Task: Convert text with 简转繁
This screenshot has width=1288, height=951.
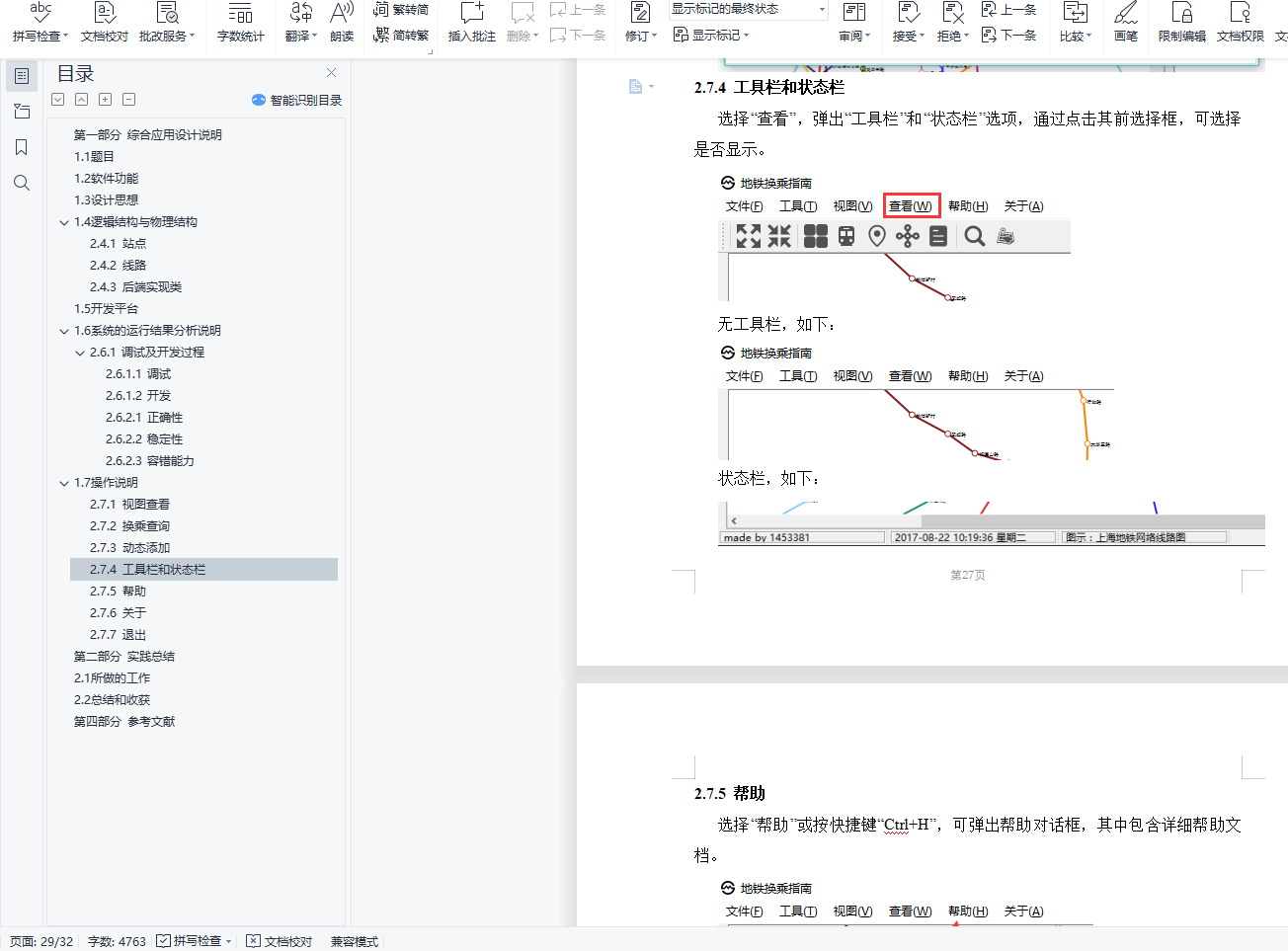Action: 401,35
